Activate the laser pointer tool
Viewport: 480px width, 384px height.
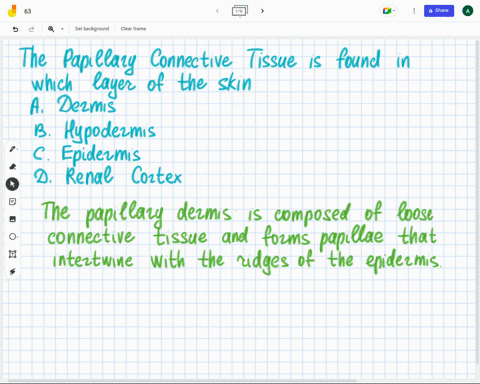pyautogui.click(x=12, y=272)
